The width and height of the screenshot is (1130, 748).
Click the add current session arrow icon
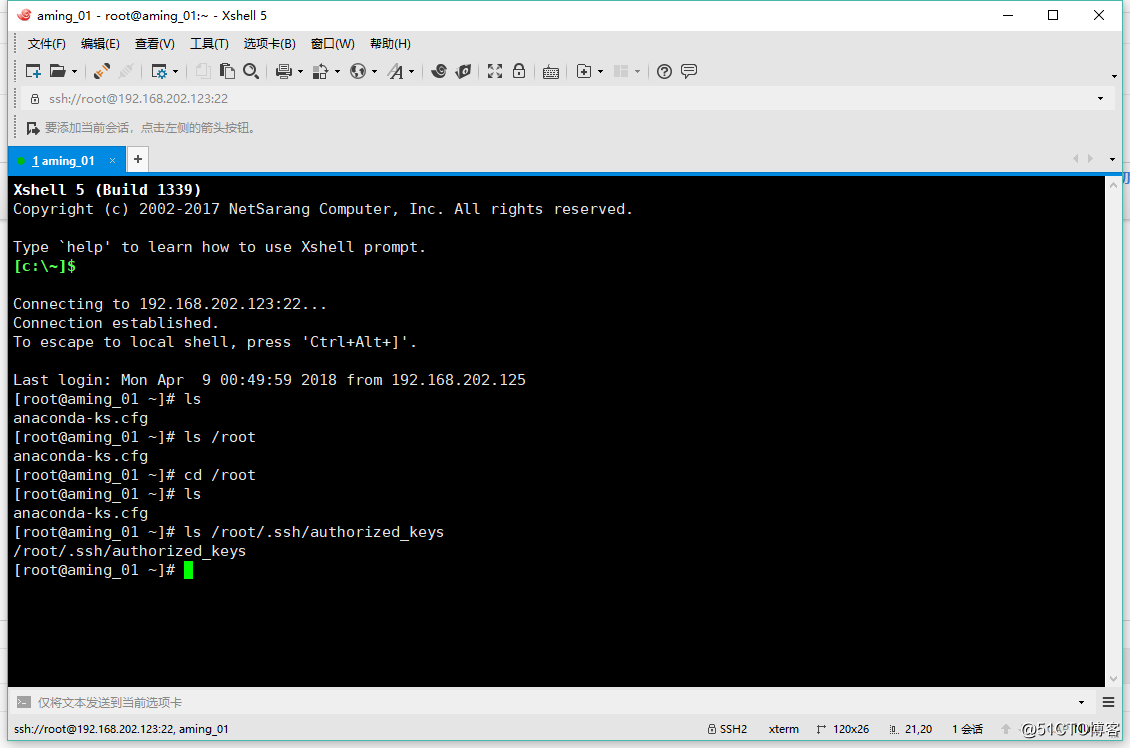[32, 128]
